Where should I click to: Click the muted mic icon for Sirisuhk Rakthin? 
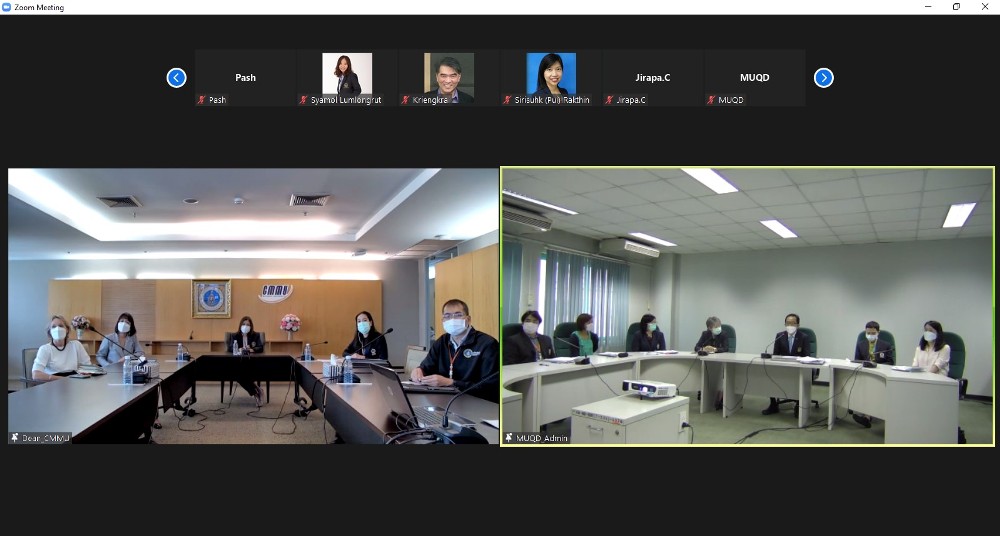[508, 100]
